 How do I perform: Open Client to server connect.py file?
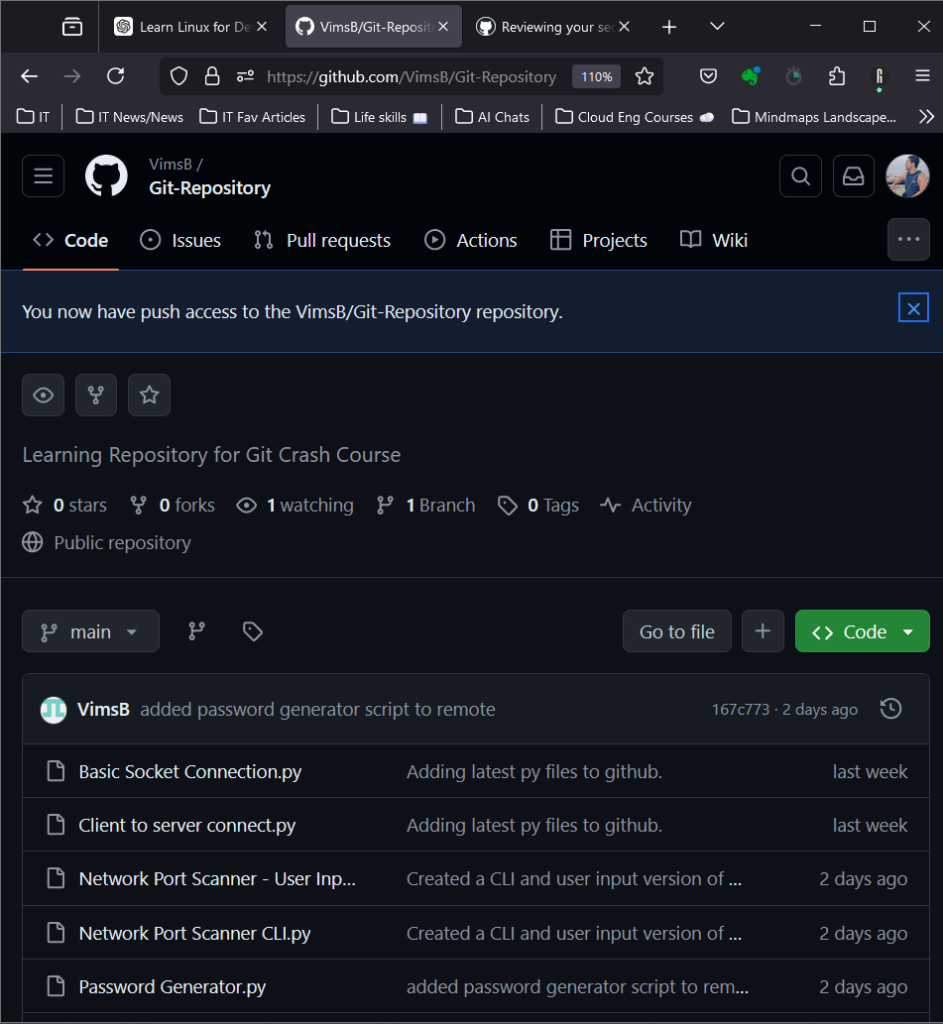click(187, 825)
